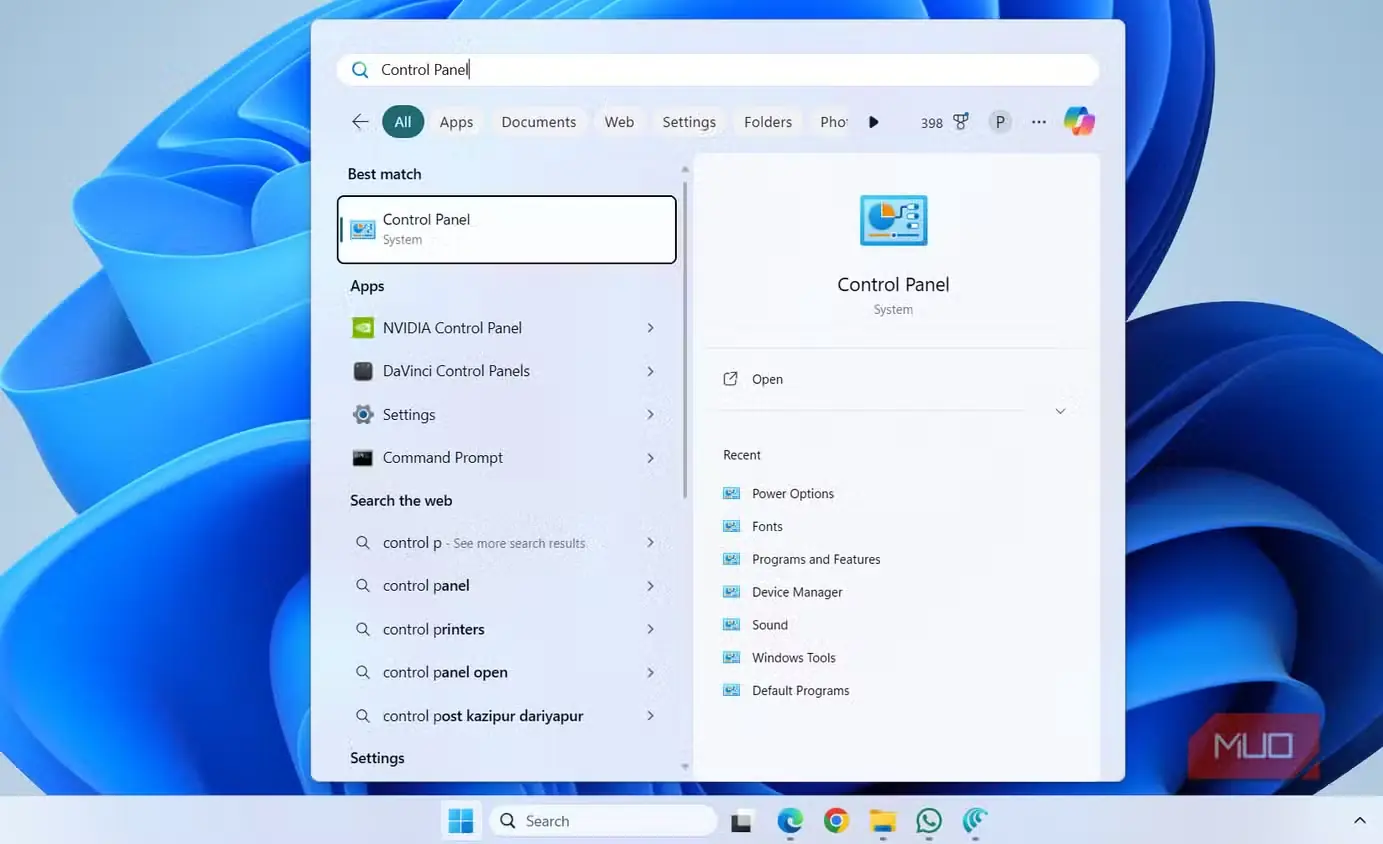
Task: Select the All filter tab
Action: click(403, 122)
